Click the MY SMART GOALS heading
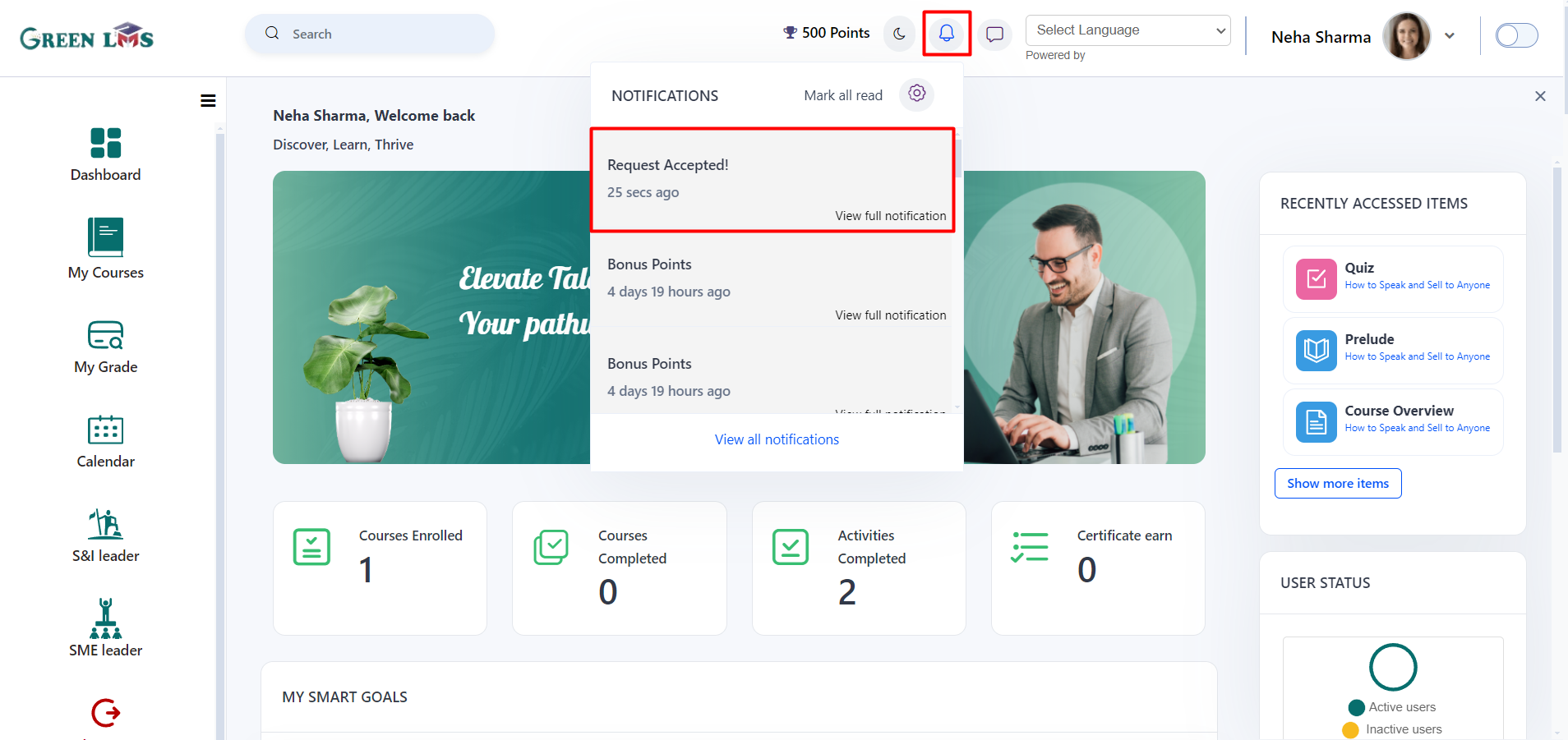Viewport: 1568px width, 740px height. [x=344, y=696]
